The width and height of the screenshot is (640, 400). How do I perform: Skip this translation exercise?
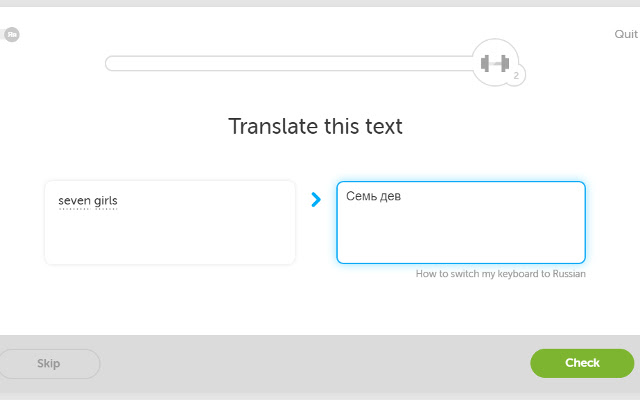tap(49, 364)
